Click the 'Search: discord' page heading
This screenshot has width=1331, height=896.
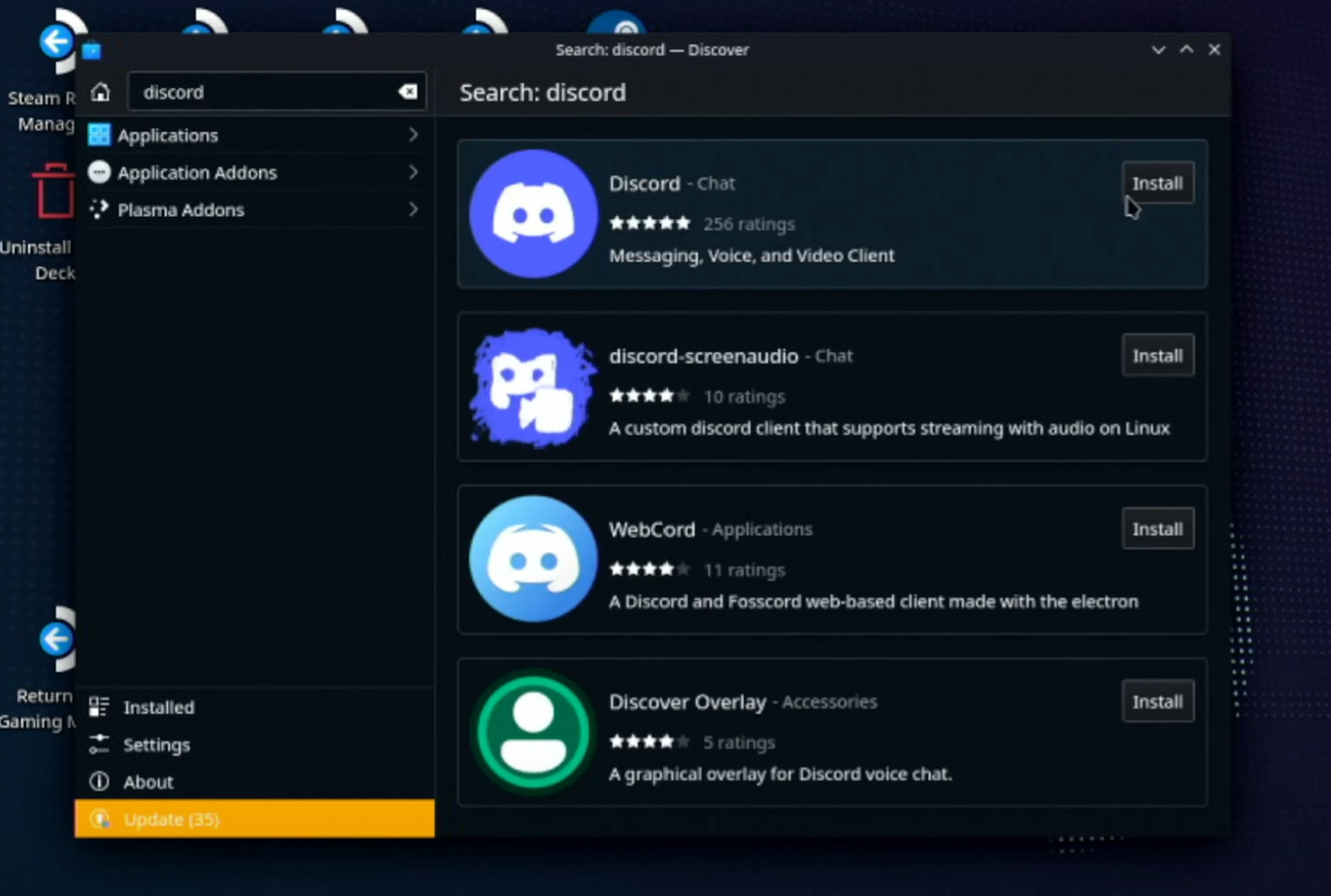pyautogui.click(x=543, y=93)
